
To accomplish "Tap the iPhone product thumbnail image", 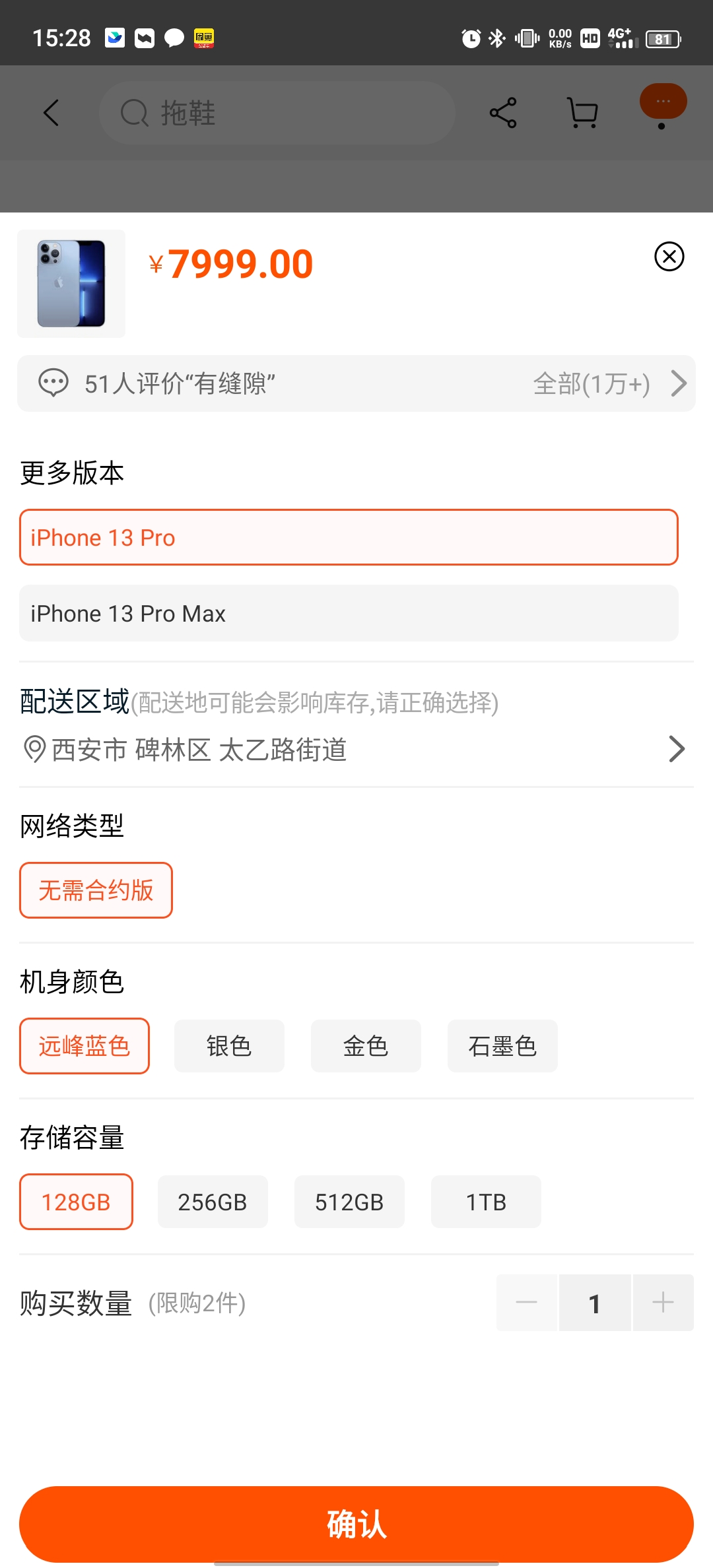I will pyautogui.click(x=71, y=284).
